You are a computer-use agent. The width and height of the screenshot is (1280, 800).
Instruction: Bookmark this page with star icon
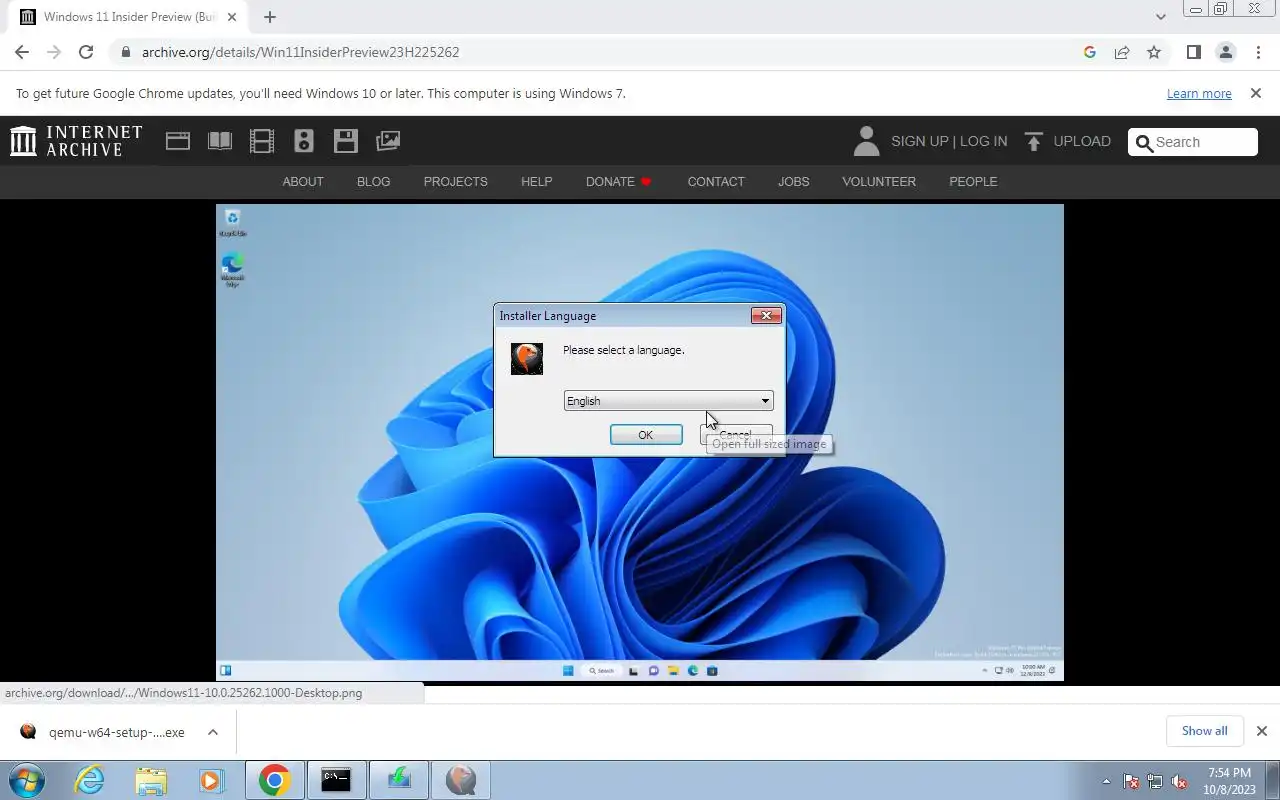(1154, 52)
